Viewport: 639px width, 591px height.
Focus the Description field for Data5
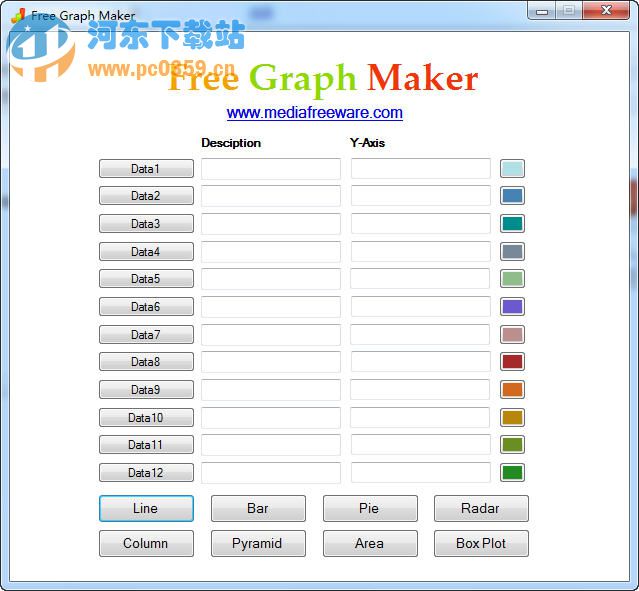pos(271,279)
